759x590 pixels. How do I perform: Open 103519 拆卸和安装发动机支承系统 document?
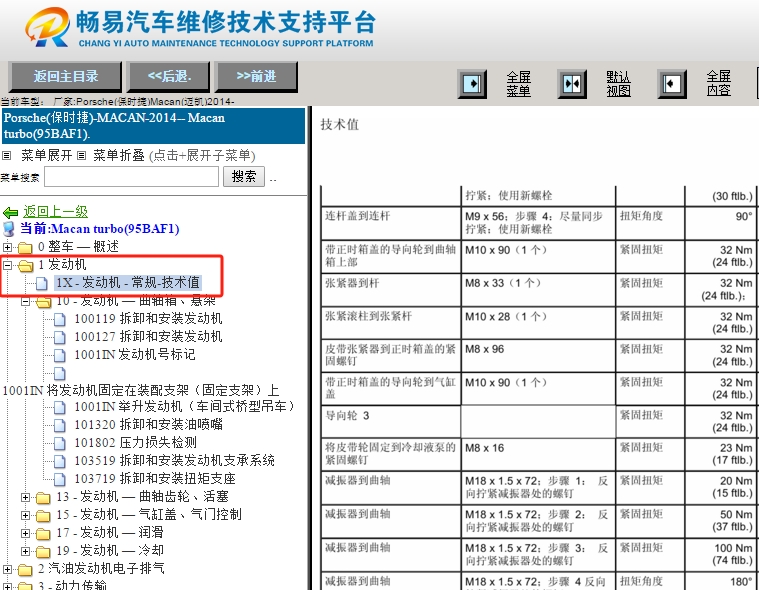[174, 460]
